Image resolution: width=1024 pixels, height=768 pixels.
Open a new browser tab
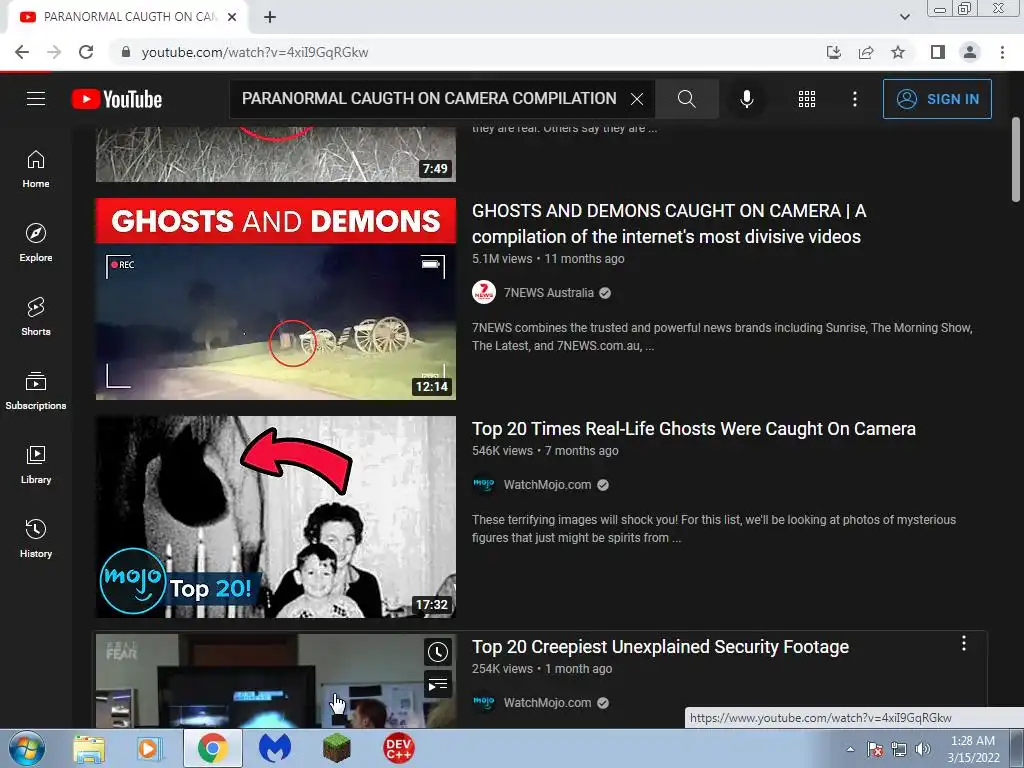(x=270, y=17)
